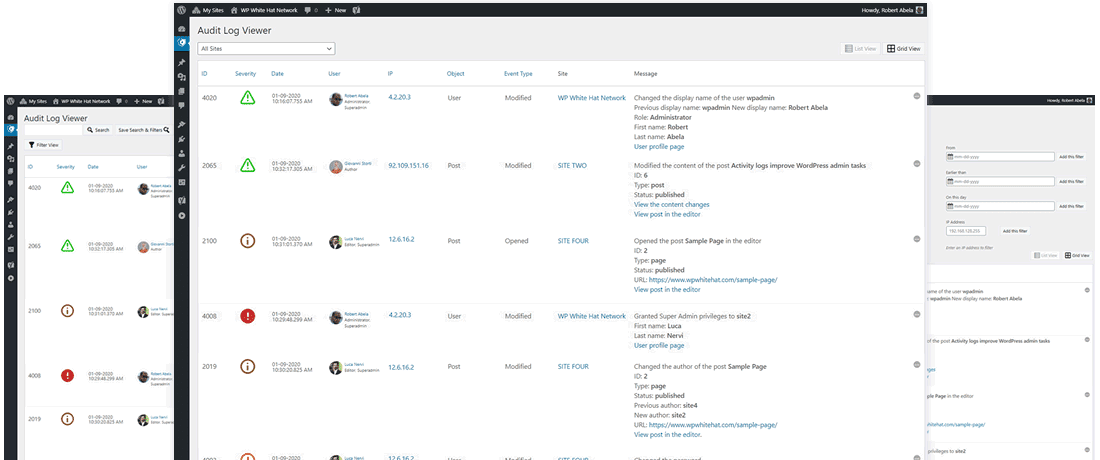The image size is (1100, 460).
Task: Click info severity icon for event 2100
Action: point(247,241)
